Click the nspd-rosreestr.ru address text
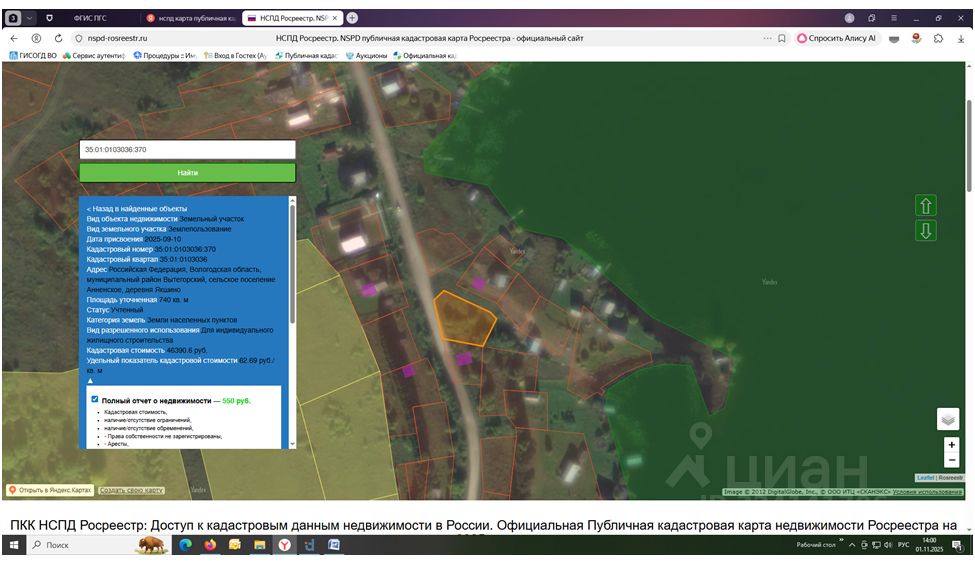The width and height of the screenshot is (975, 564). pos(117,39)
